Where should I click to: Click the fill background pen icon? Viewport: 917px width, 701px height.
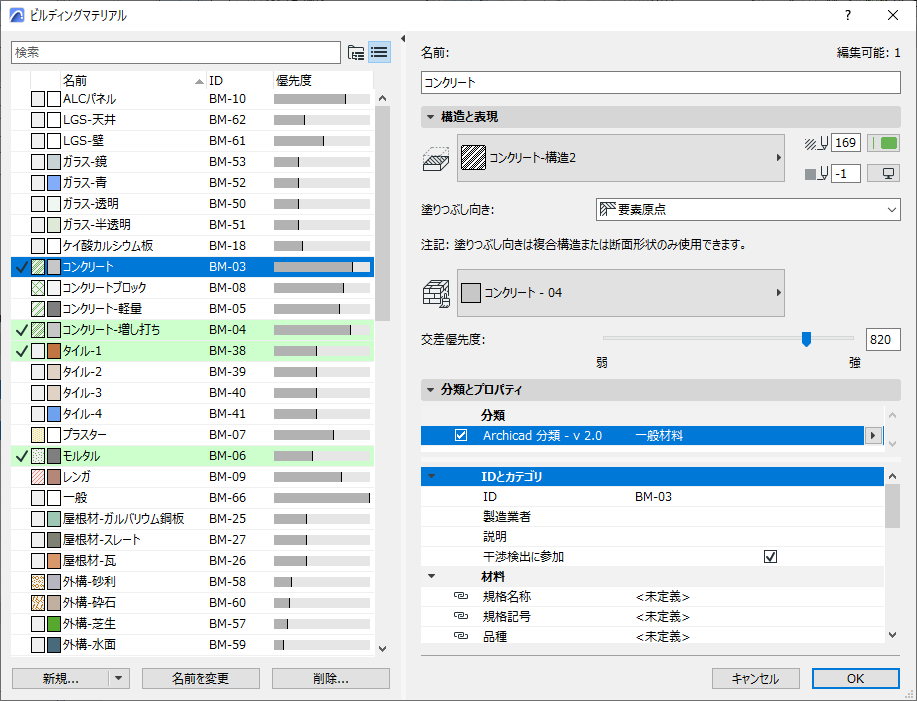[x=816, y=174]
